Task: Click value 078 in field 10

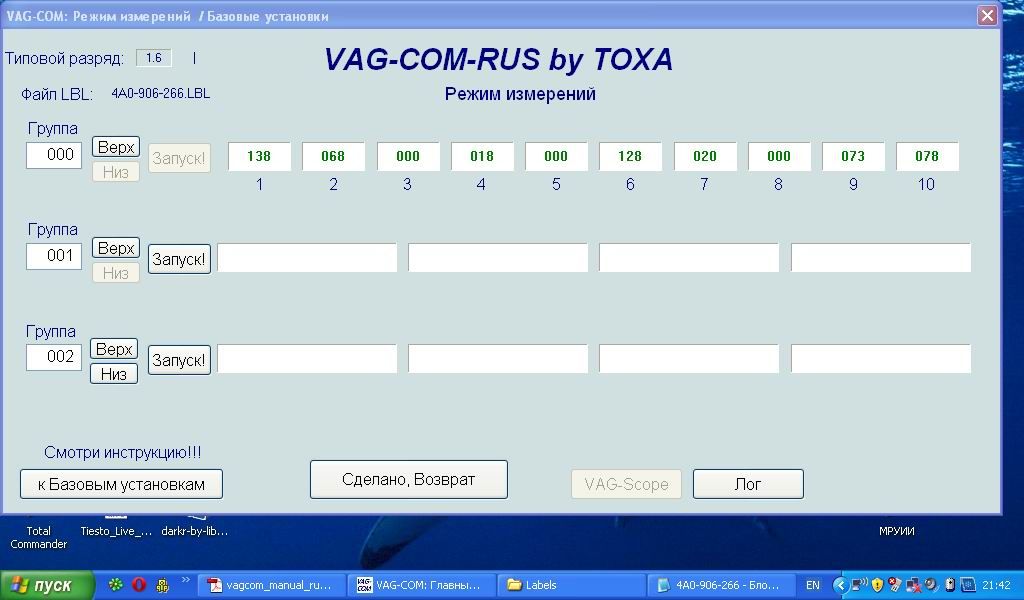Action: pos(927,157)
